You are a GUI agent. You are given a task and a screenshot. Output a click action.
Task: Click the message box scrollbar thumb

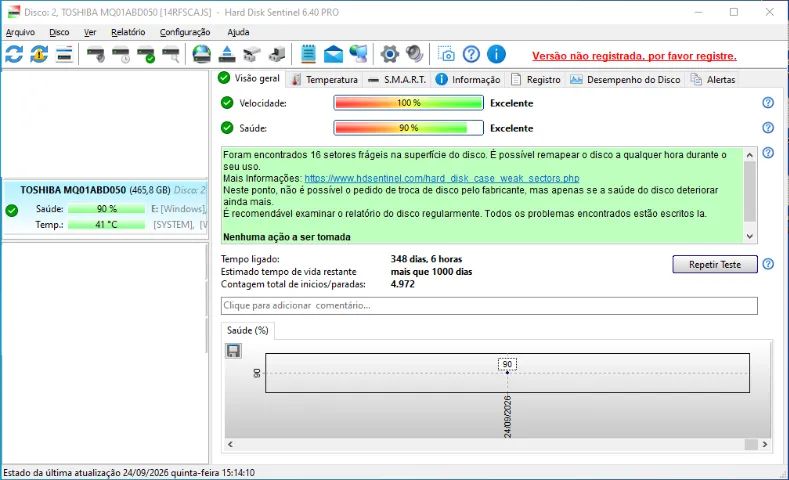[750, 192]
